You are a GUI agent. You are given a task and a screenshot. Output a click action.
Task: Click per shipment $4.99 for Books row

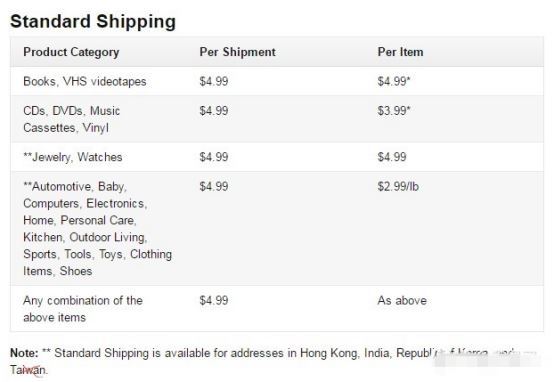coord(214,81)
